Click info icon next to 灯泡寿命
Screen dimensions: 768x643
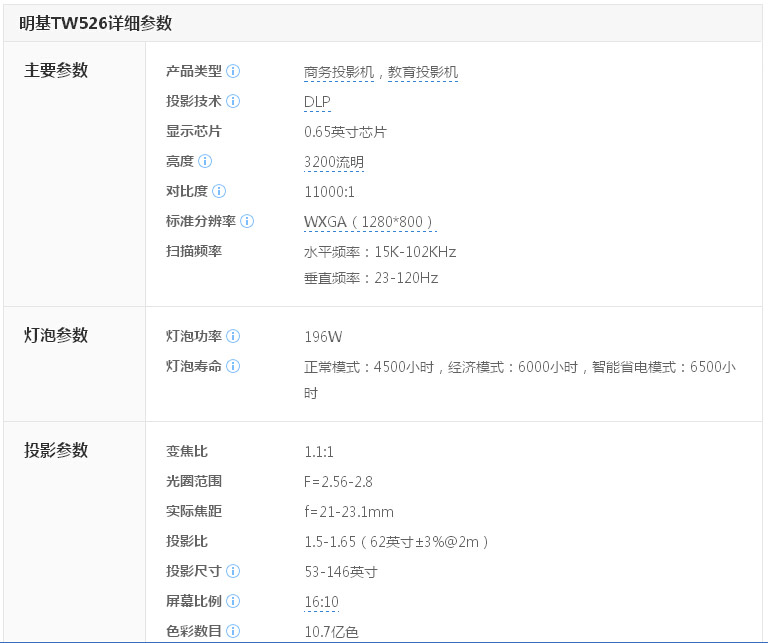pyautogui.click(x=233, y=366)
